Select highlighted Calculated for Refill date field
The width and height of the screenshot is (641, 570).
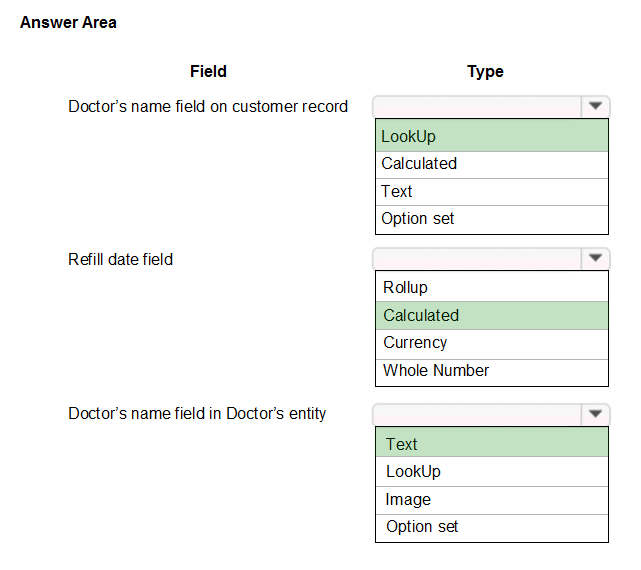(x=492, y=316)
